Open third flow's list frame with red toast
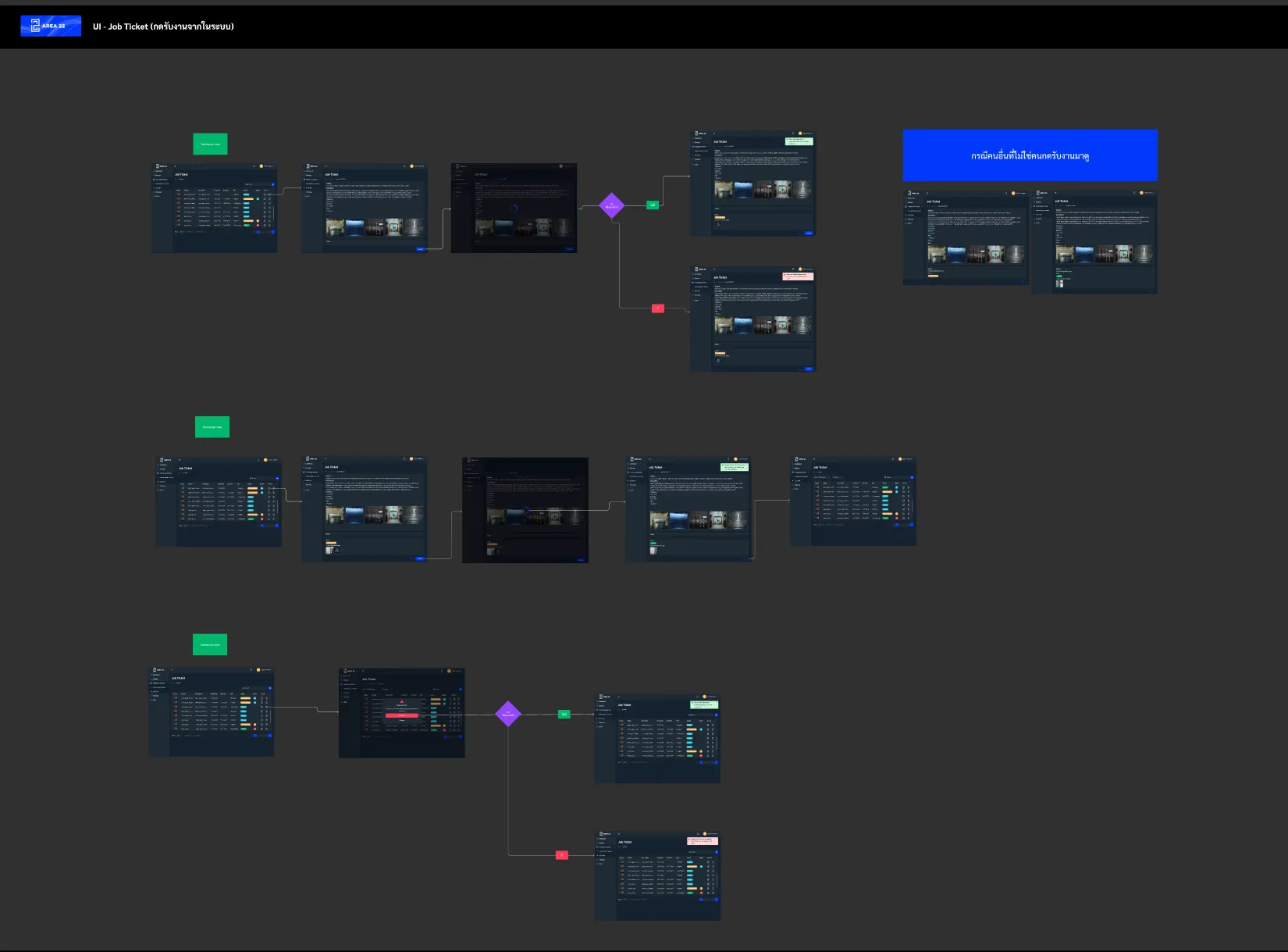Image resolution: width=1288 pixels, height=952 pixels. [657, 875]
